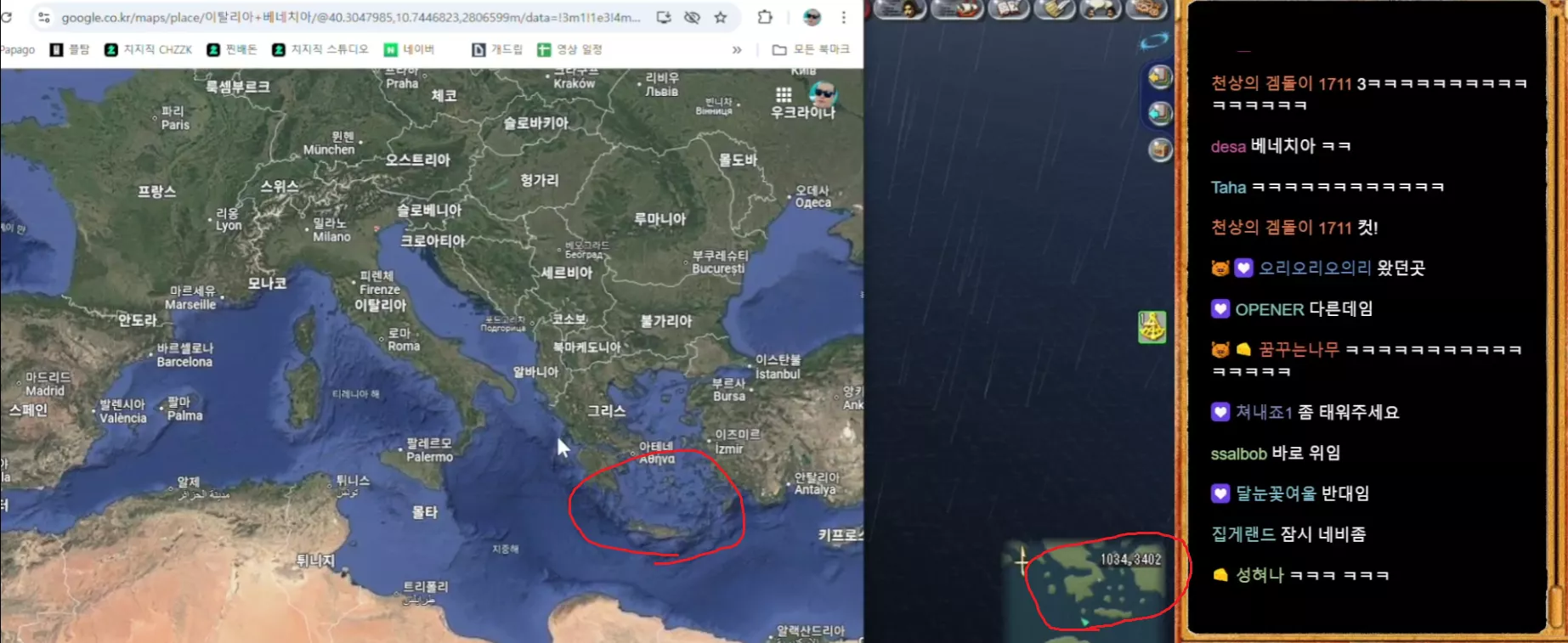The width and height of the screenshot is (1568, 643).
Task: Click the blue swirl refresh icon in game
Action: [x=1154, y=41]
